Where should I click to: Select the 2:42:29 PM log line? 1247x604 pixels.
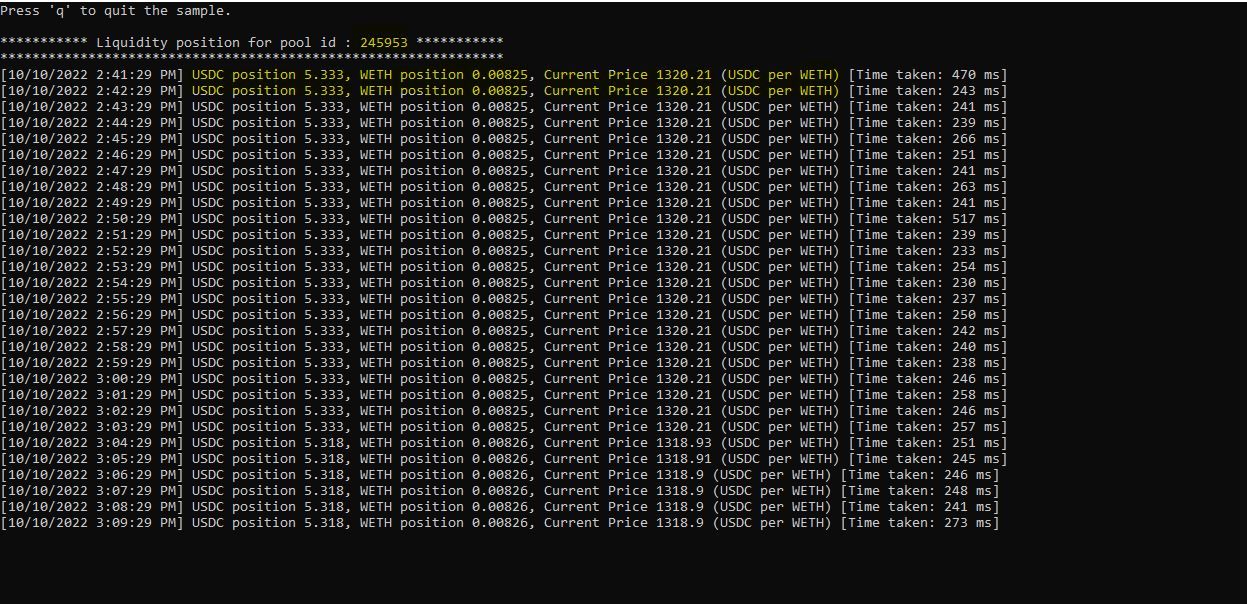(x=504, y=91)
